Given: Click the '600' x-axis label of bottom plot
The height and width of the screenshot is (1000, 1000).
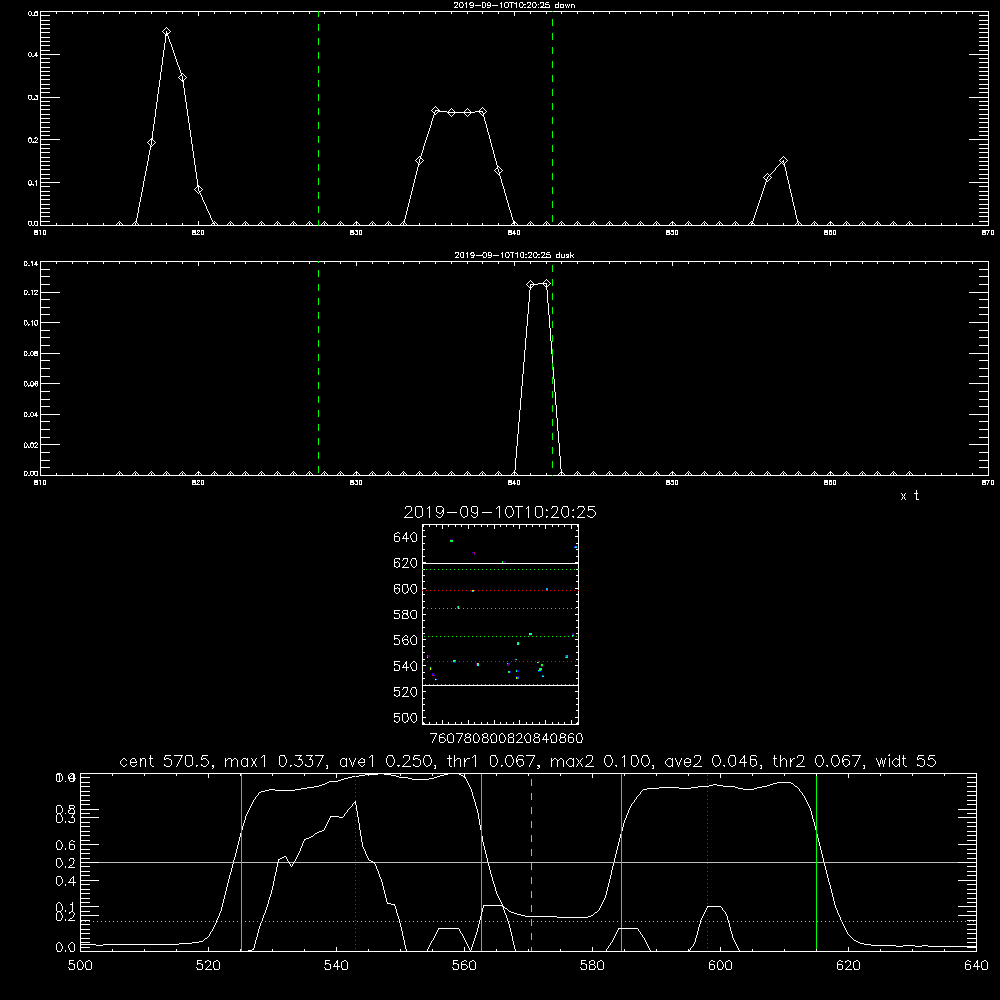Looking at the screenshot, I should (x=720, y=966).
